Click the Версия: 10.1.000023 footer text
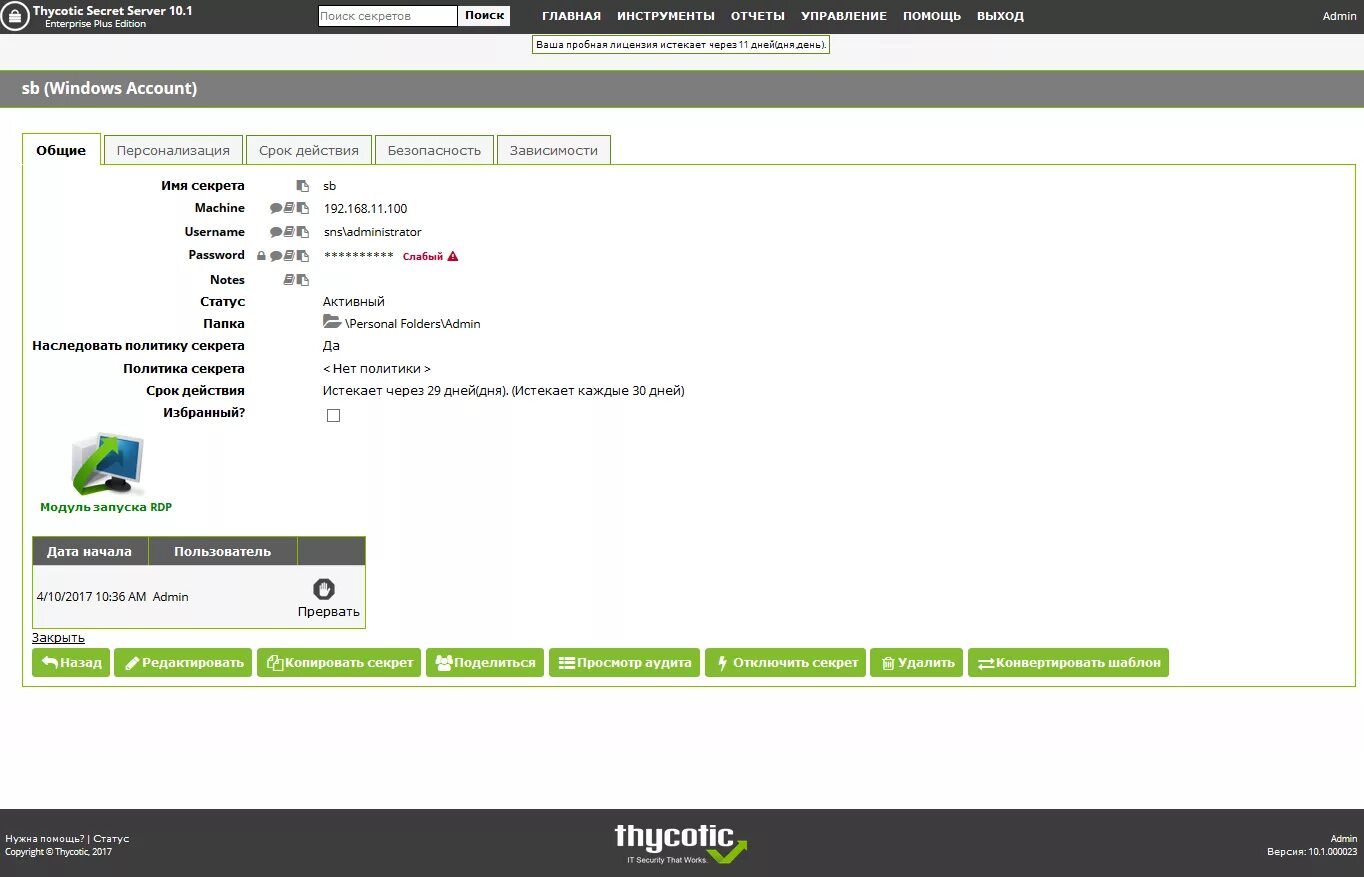 click(1312, 852)
